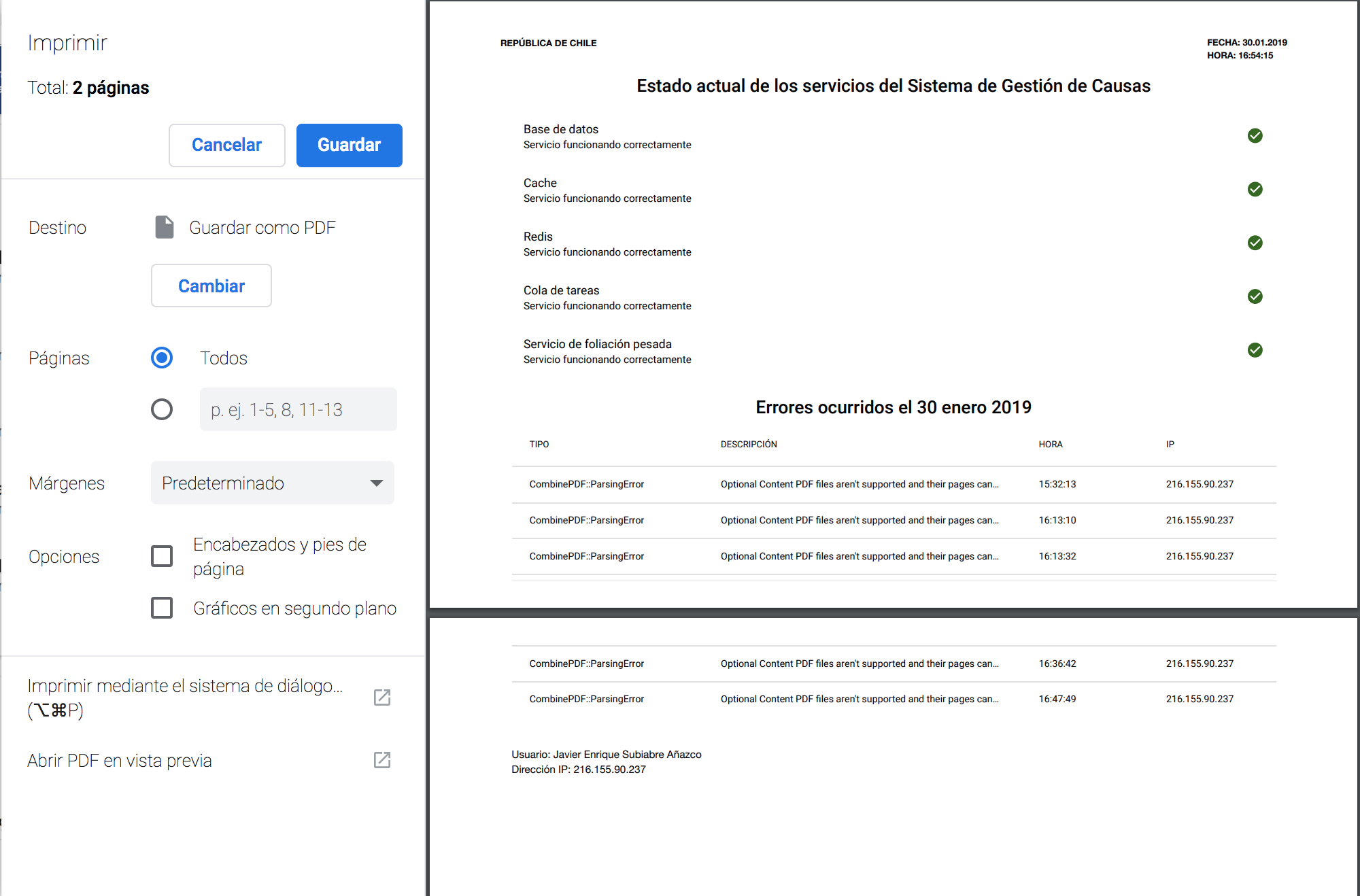The height and width of the screenshot is (896, 1360).
Task: Click the PDF document icon beside Guardar como PDF
Action: 164,227
